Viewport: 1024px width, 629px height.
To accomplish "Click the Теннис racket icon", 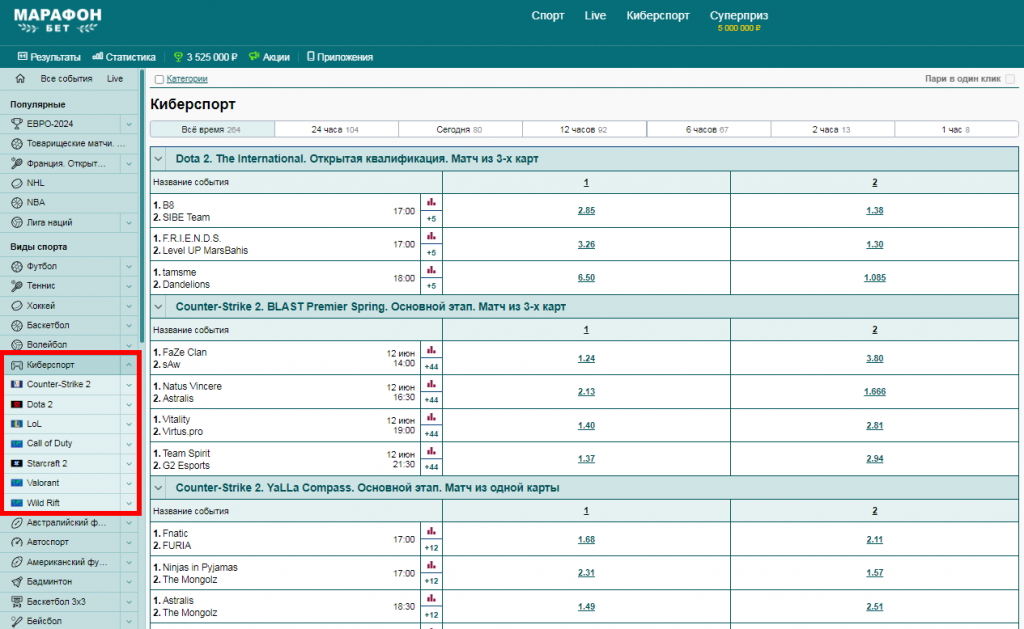I will 17,286.
